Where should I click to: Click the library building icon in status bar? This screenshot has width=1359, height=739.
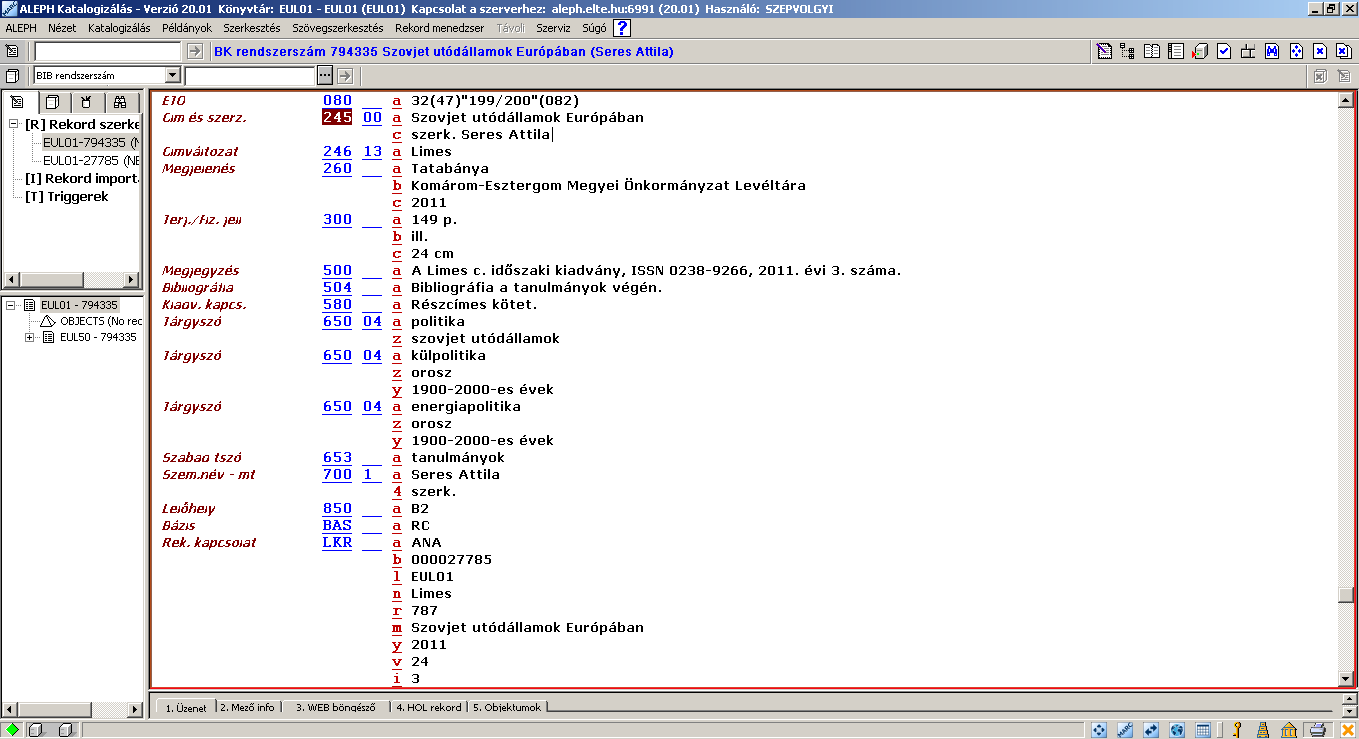pos(1290,730)
